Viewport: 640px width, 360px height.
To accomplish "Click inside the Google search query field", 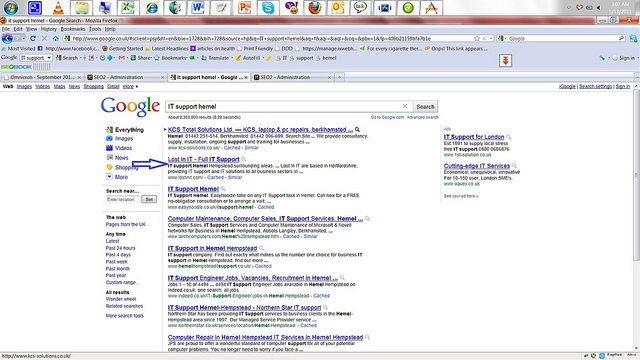I will 284,106.
